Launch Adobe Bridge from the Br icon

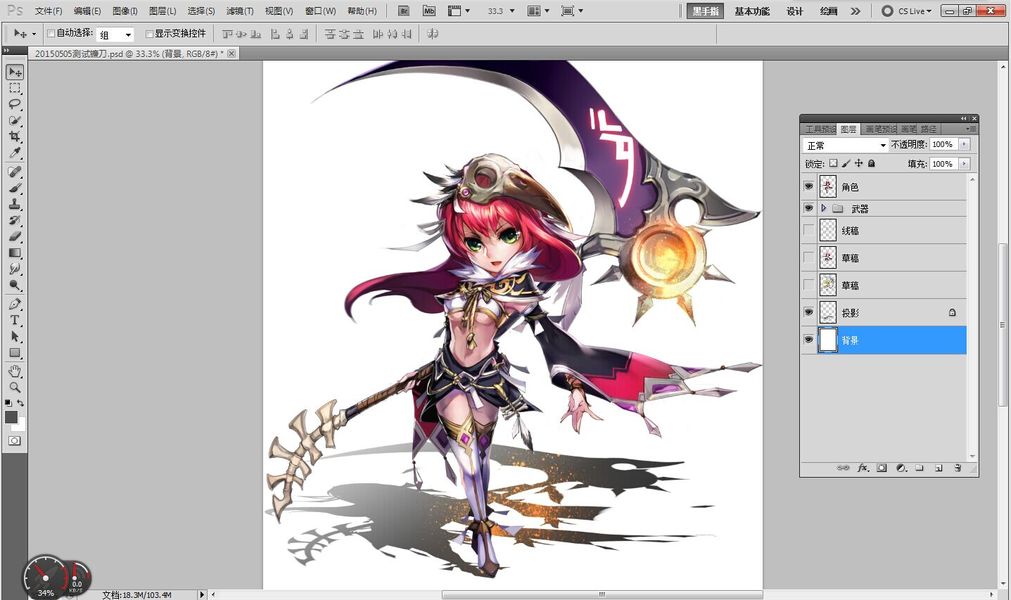[x=404, y=11]
